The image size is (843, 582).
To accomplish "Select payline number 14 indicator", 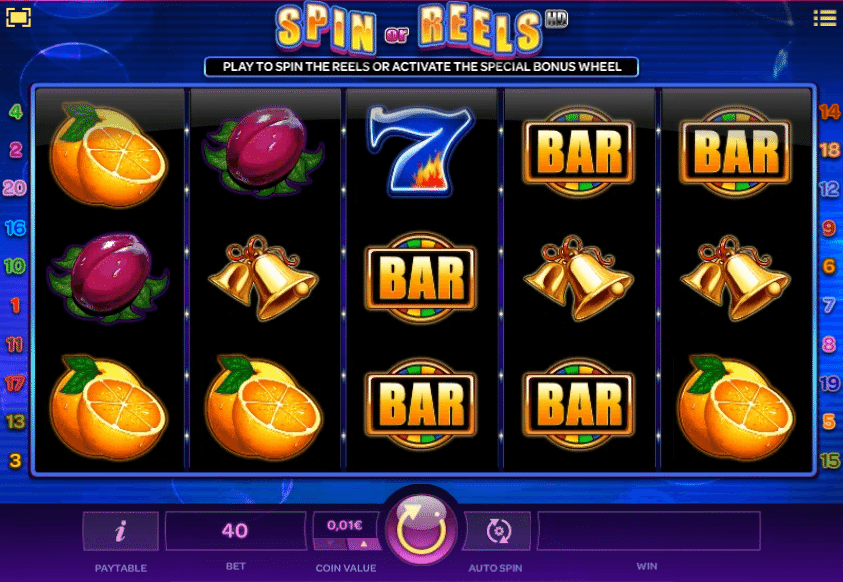I will click(x=828, y=112).
